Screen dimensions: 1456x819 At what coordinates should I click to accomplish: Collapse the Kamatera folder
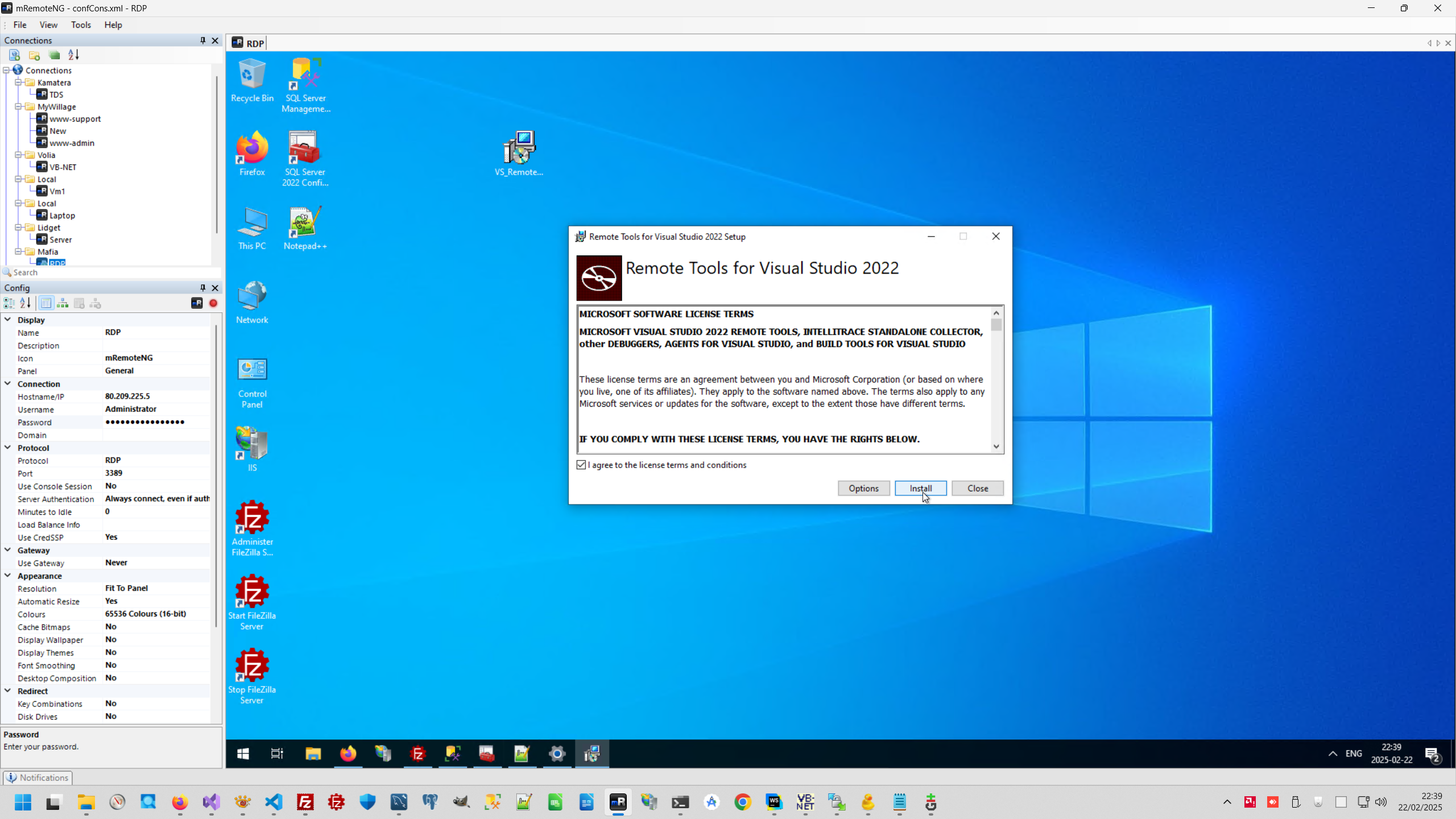tap(18, 82)
